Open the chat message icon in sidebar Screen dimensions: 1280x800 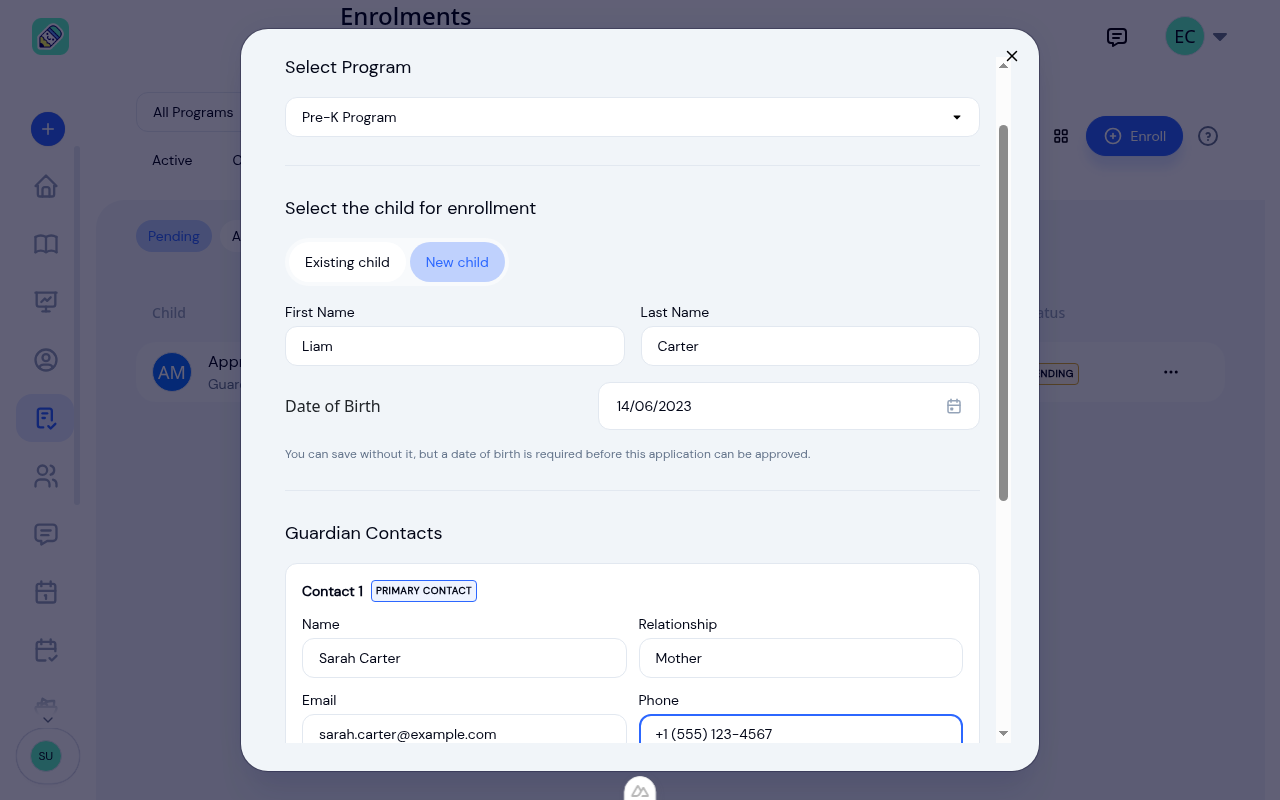click(x=46, y=534)
